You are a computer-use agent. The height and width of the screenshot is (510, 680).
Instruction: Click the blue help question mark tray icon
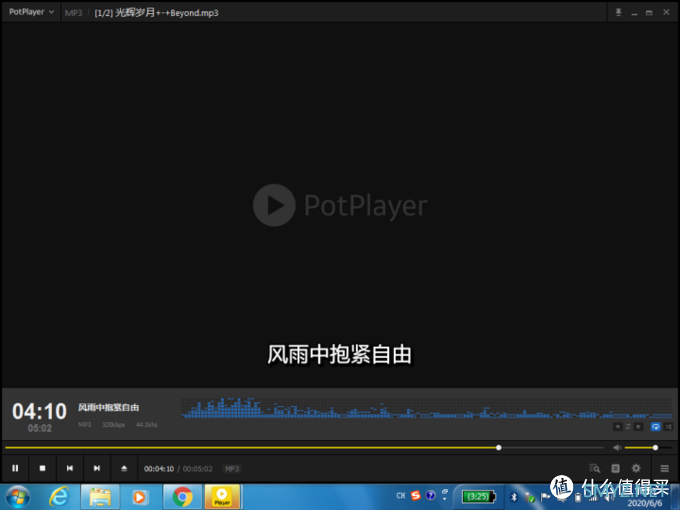pos(430,495)
